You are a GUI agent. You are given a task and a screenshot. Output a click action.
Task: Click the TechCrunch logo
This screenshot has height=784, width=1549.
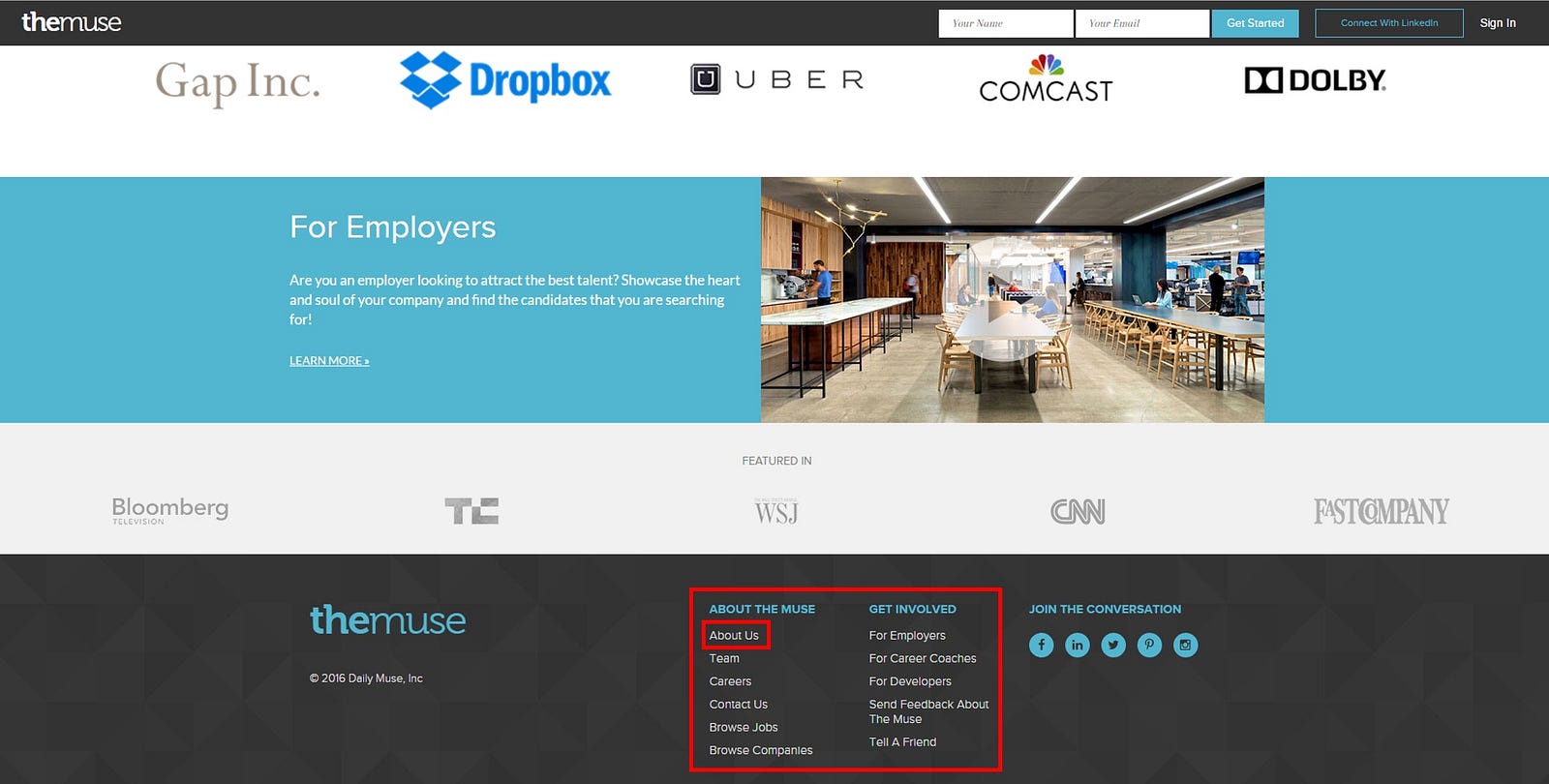(x=471, y=511)
